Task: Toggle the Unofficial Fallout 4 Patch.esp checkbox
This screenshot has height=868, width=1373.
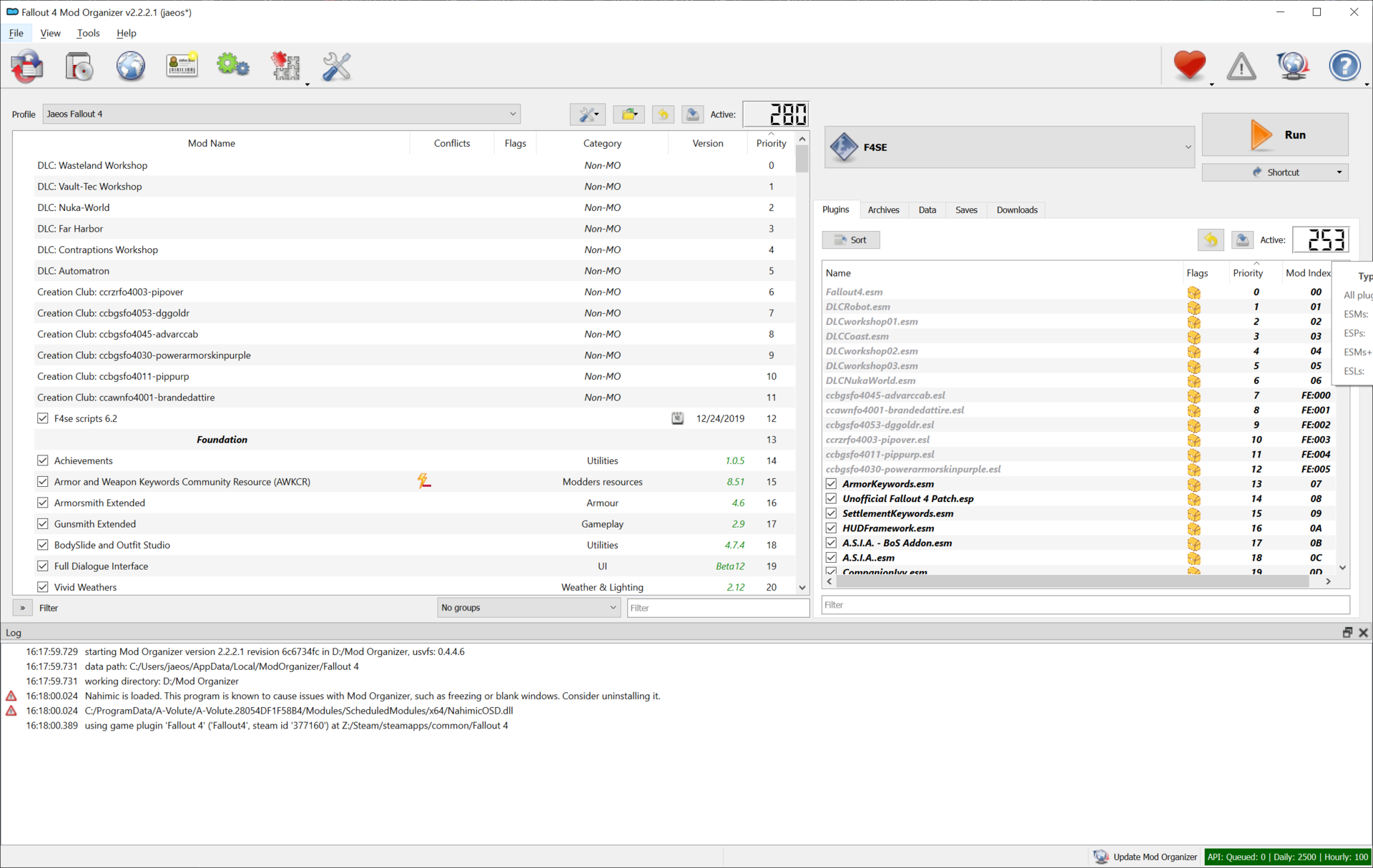Action: [x=831, y=499]
